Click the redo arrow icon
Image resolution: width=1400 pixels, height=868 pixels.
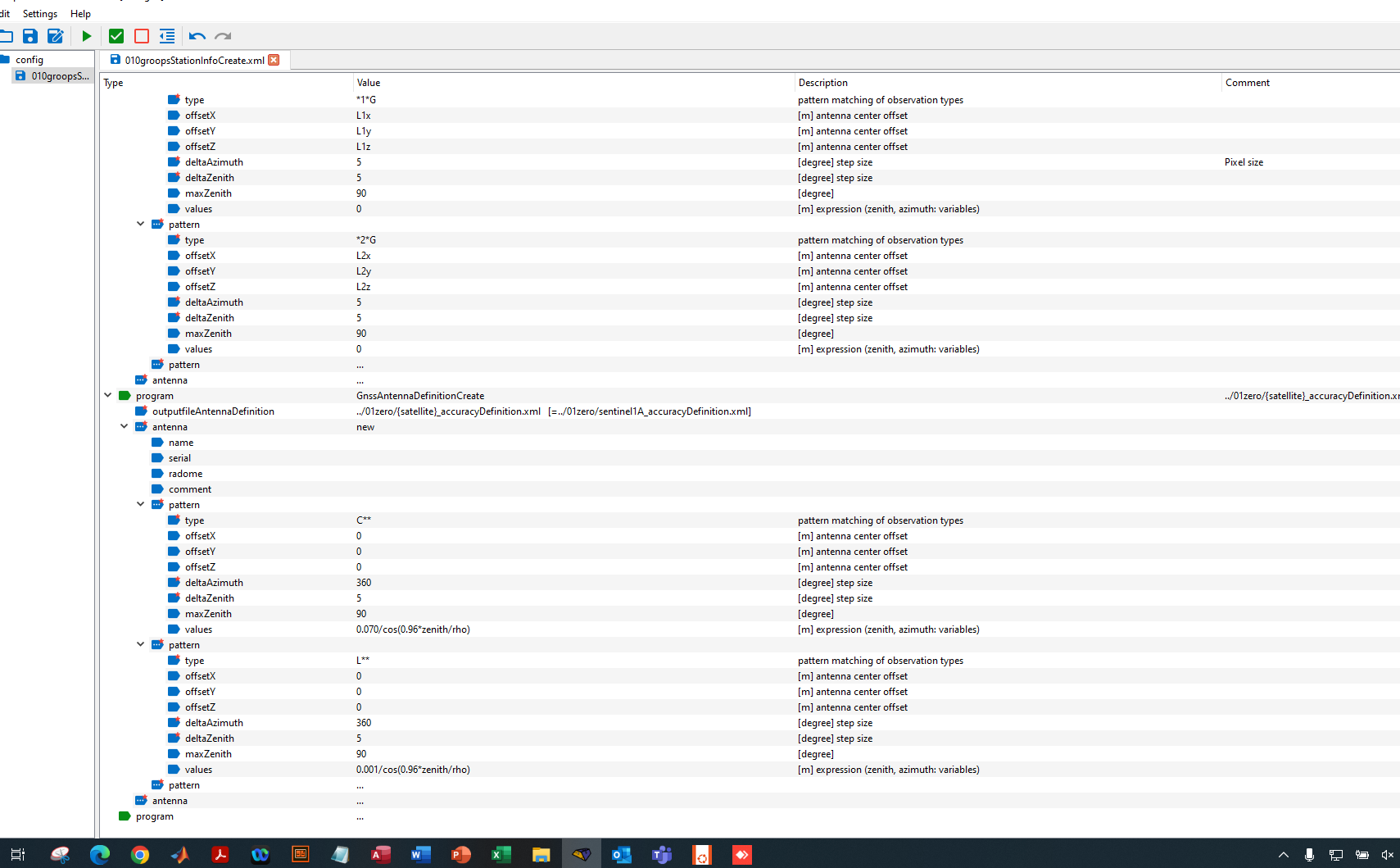click(x=222, y=36)
